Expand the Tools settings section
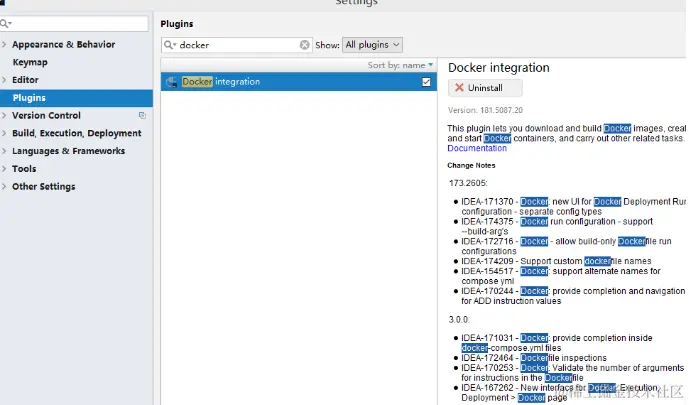Screen dimensions: 689x405 (4, 169)
